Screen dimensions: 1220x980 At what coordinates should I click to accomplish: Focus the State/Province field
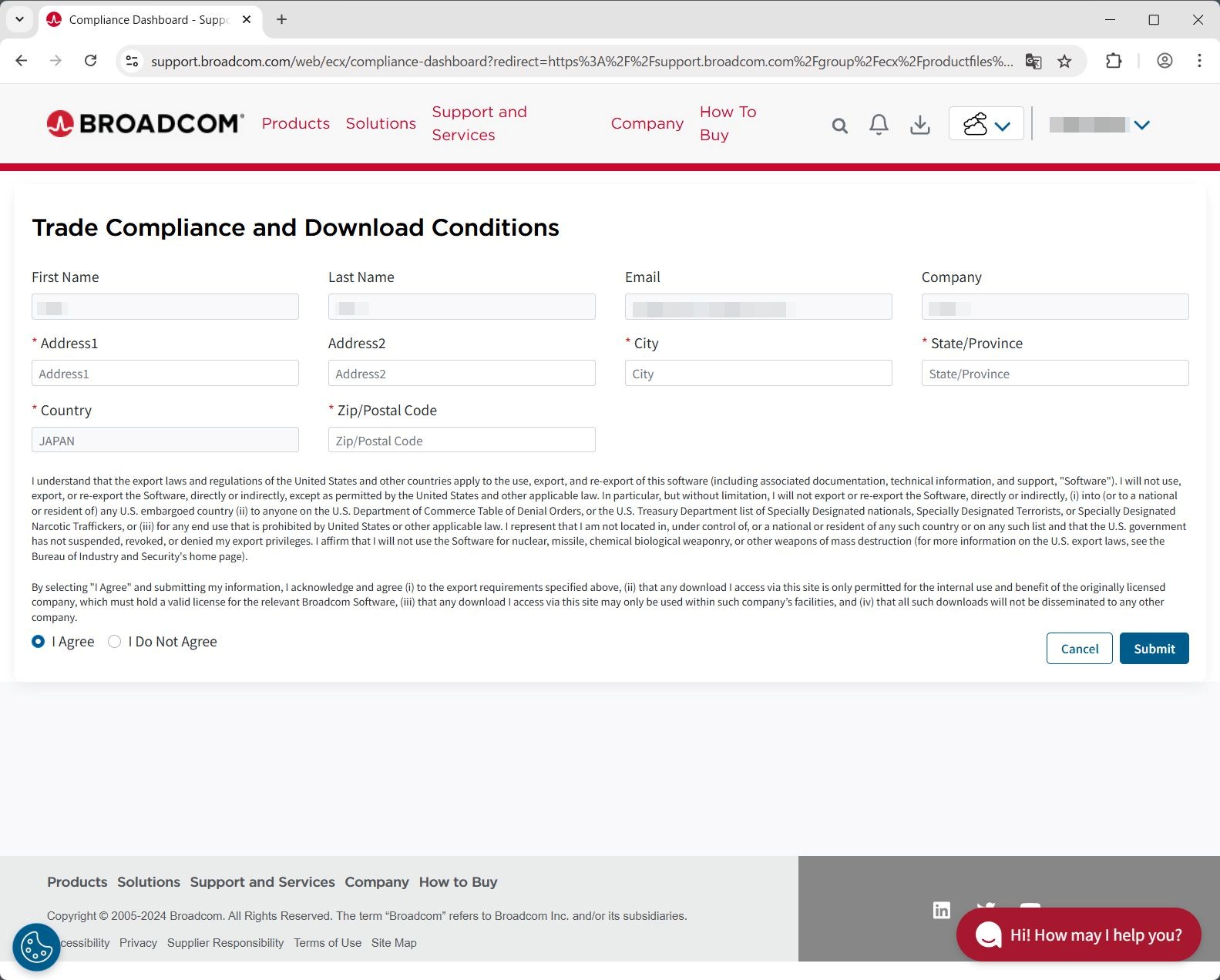coord(1055,373)
